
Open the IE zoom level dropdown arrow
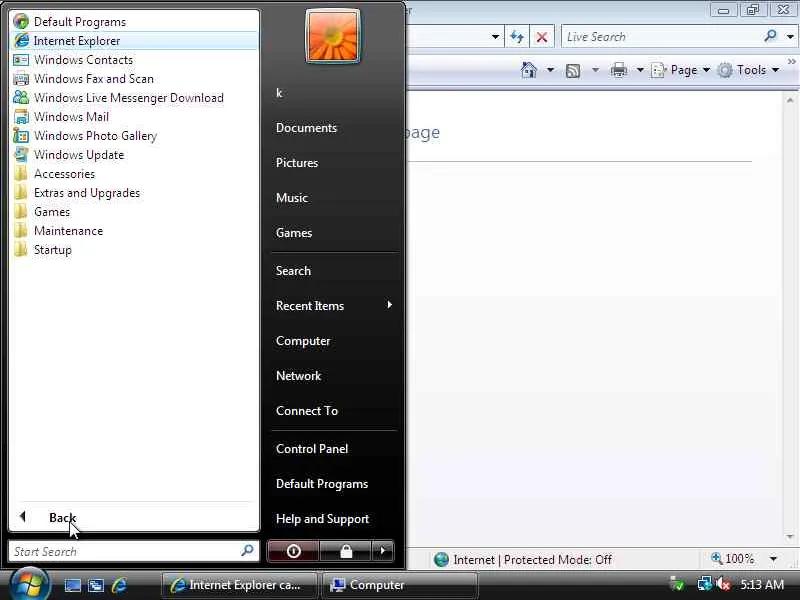click(x=773, y=559)
